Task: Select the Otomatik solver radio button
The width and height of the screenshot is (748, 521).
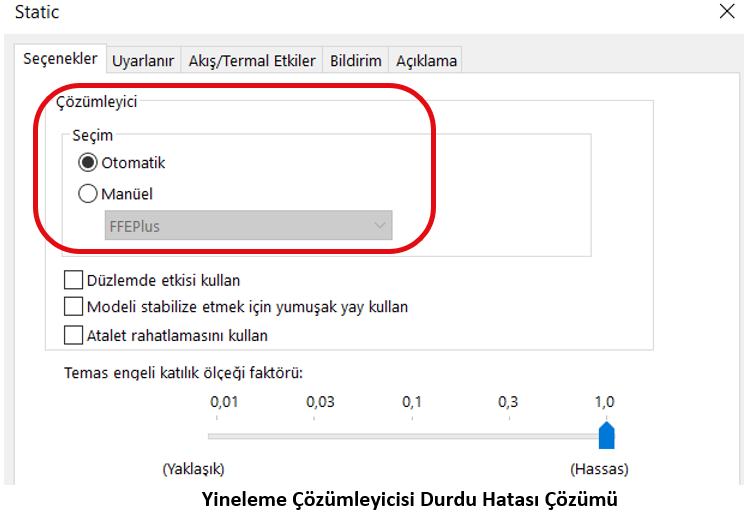Action: click(88, 163)
